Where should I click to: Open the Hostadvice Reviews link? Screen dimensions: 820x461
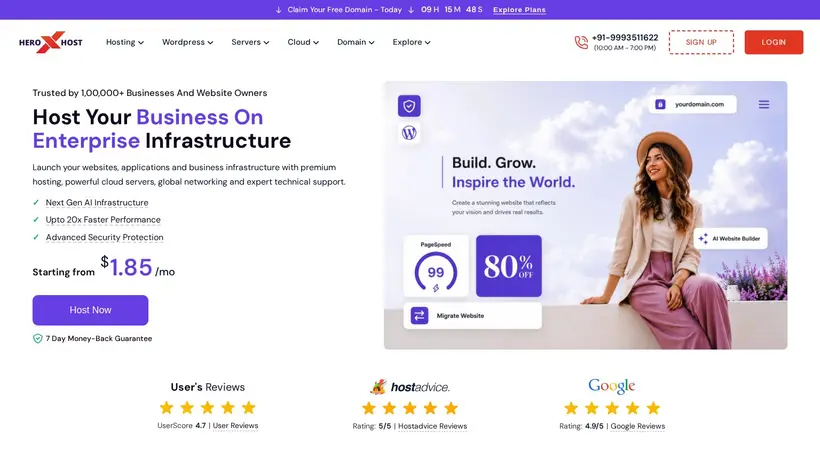(432, 427)
